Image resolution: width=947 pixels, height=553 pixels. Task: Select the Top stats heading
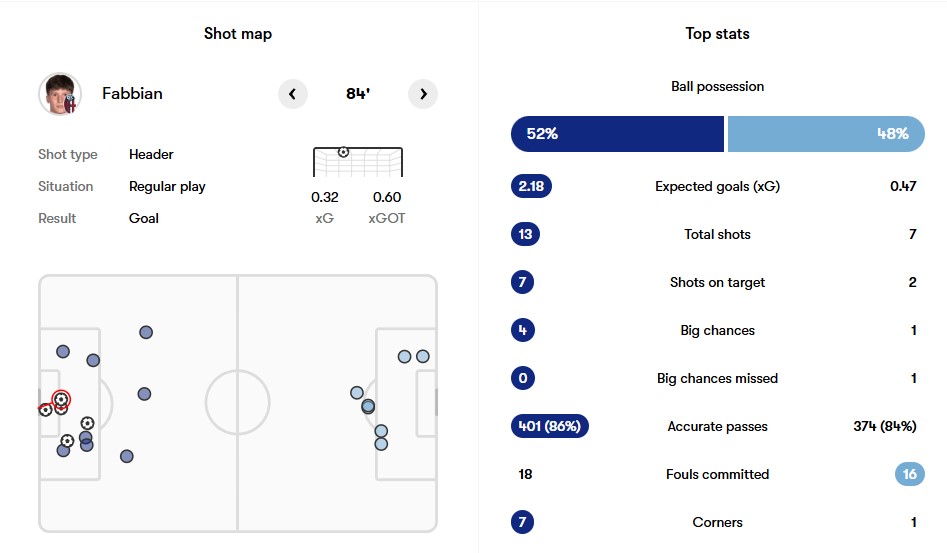[x=717, y=34]
